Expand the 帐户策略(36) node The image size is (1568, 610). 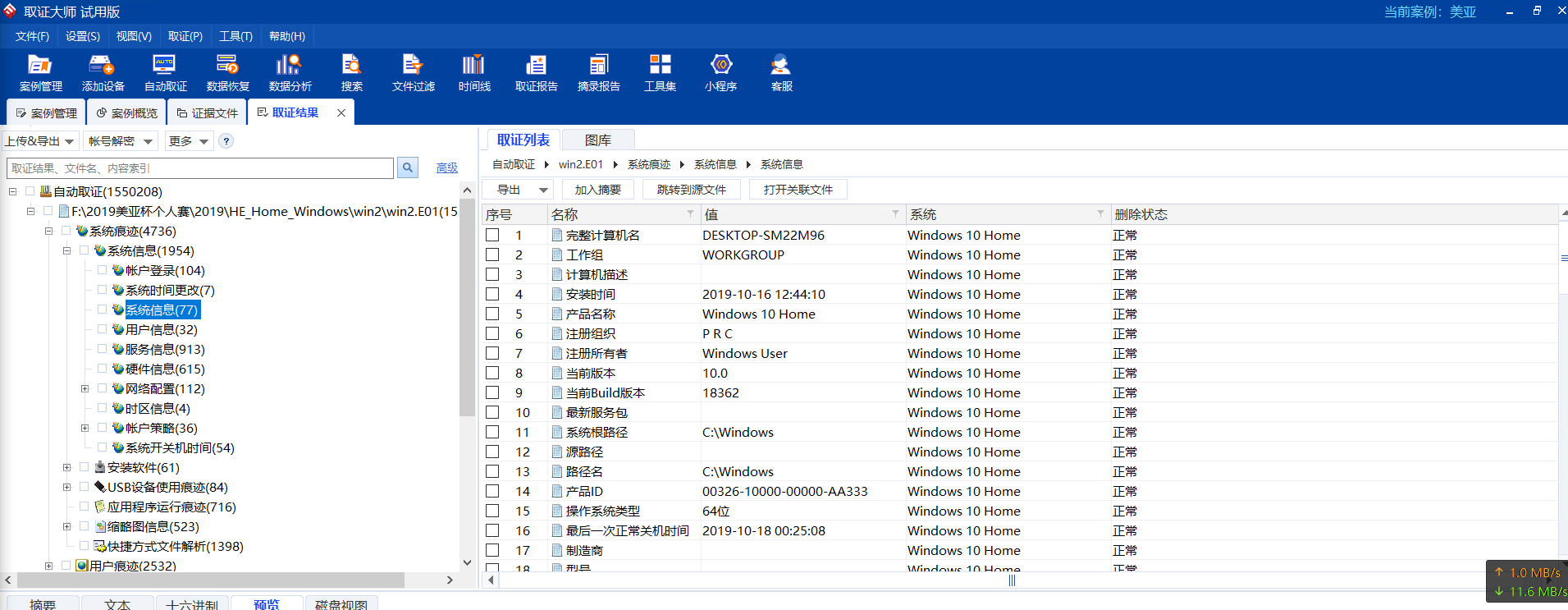point(85,428)
